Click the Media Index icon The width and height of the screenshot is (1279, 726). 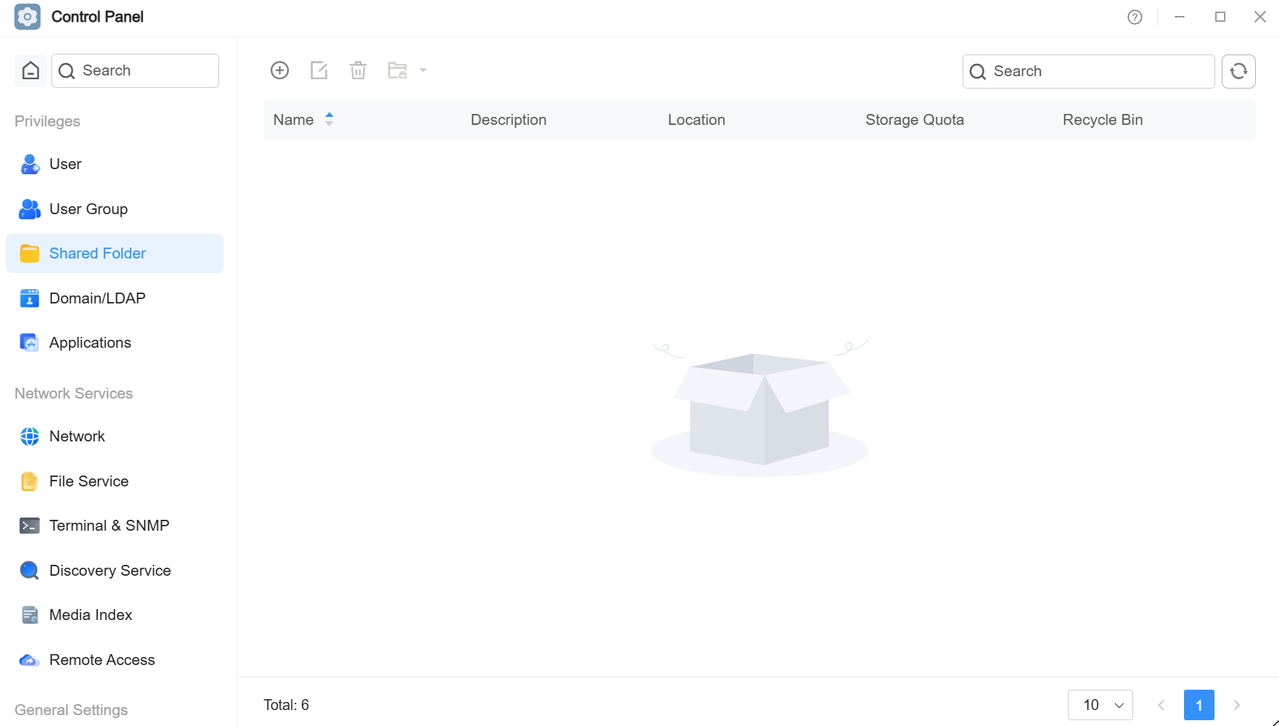point(29,615)
